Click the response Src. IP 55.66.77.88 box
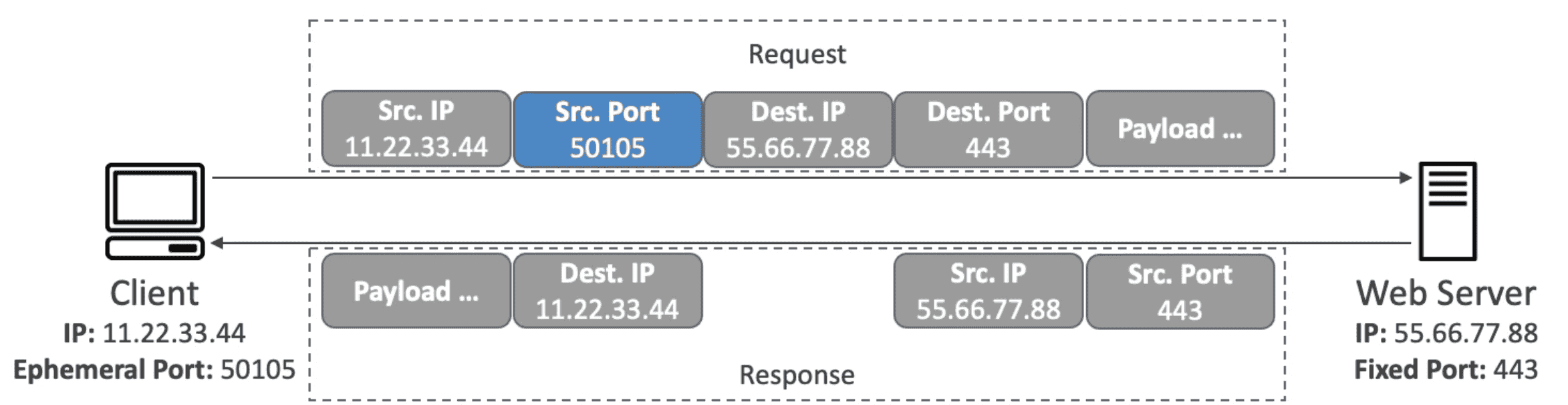The image size is (1568, 405). point(988,291)
